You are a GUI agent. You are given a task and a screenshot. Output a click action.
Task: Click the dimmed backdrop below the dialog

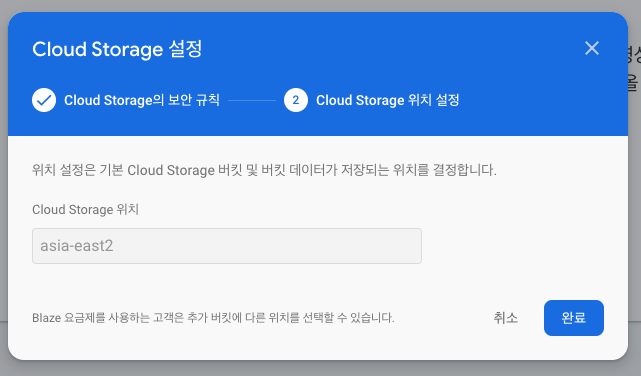tap(320, 368)
